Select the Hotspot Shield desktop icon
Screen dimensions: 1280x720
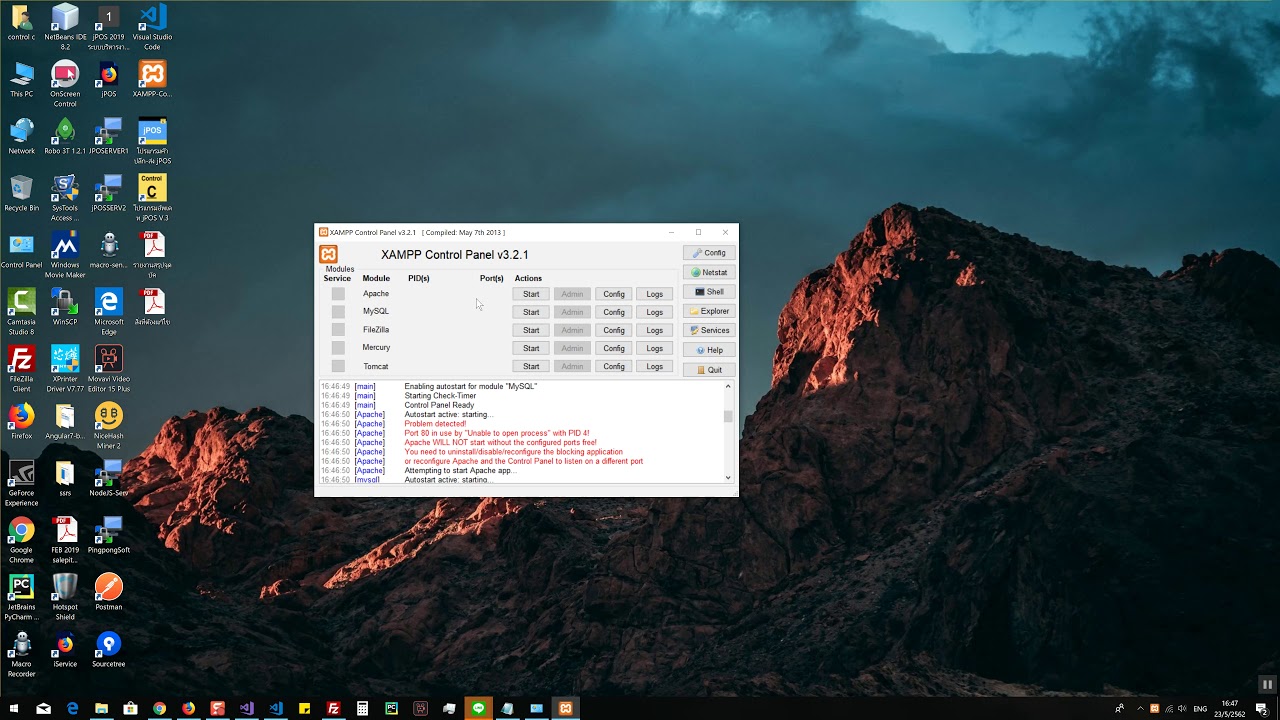(x=65, y=597)
